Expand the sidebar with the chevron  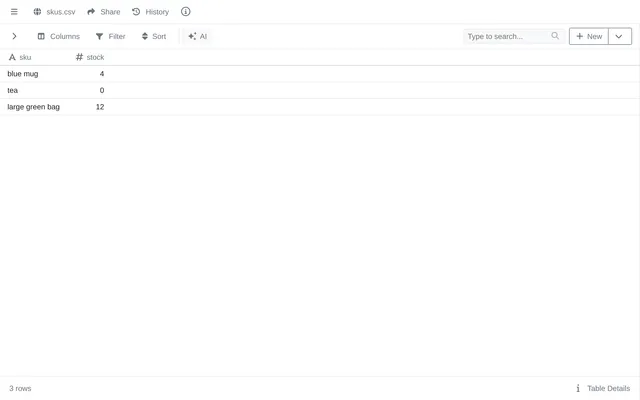click(14, 36)
